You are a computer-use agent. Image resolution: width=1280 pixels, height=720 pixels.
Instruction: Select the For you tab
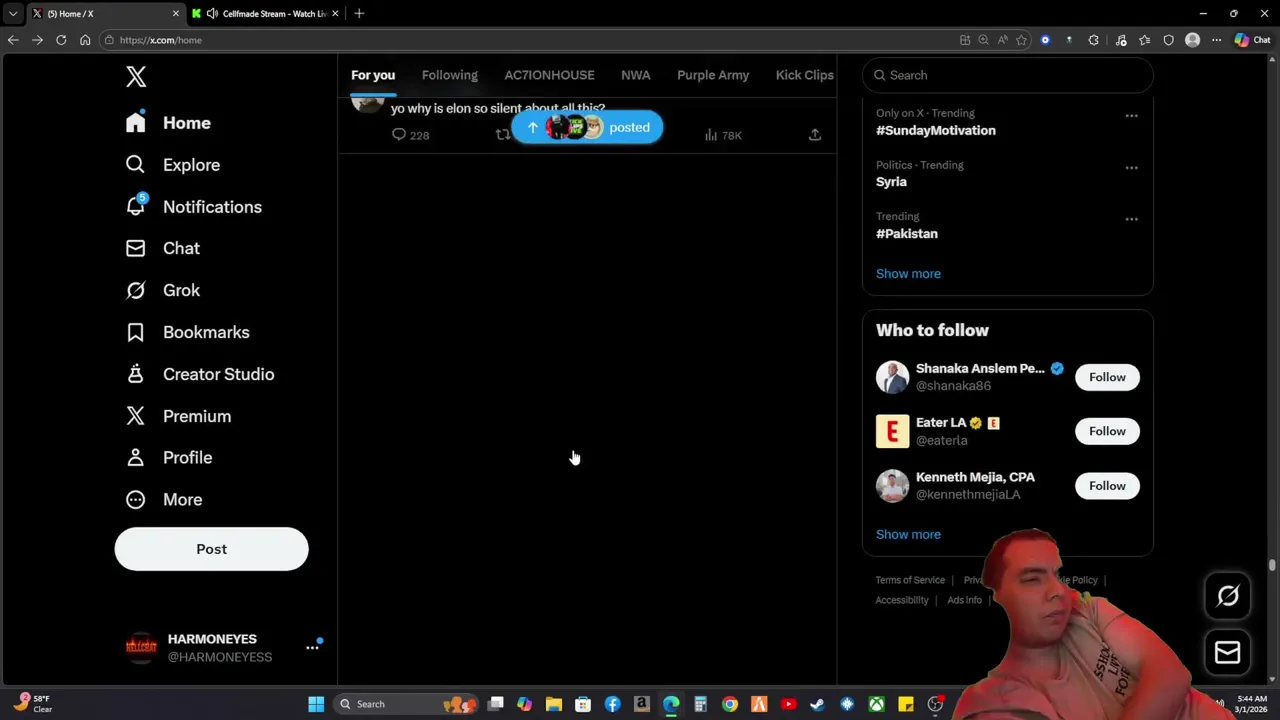click(x=373, y=75)
